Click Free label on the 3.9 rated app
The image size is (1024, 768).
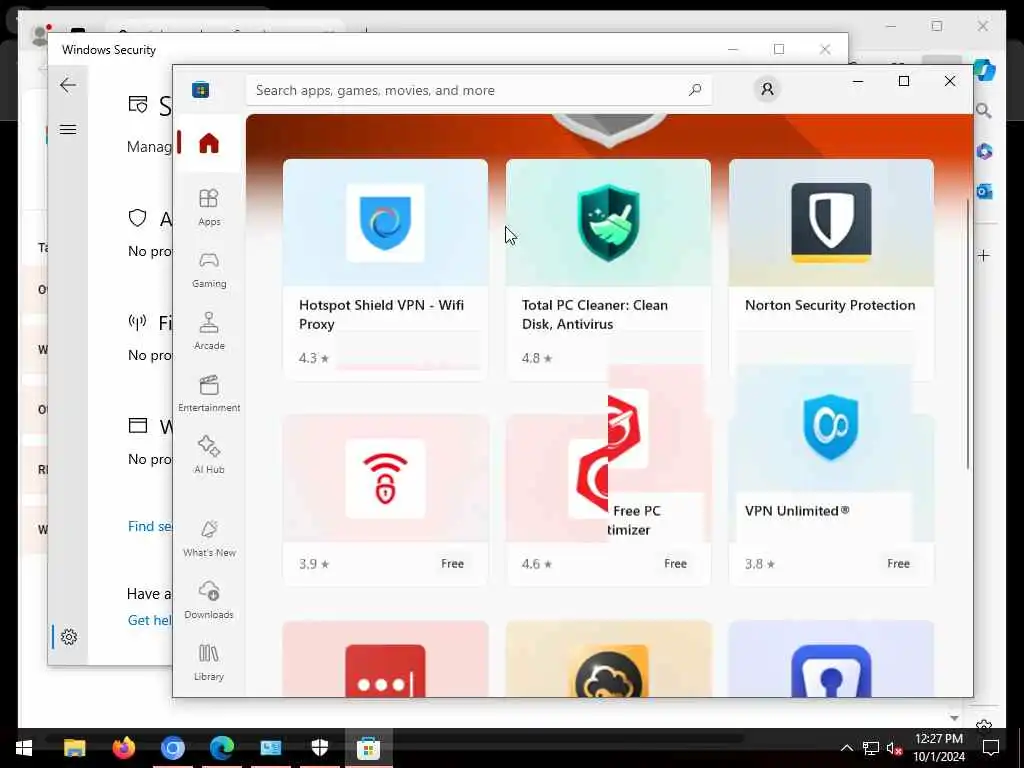pos(452,564)
